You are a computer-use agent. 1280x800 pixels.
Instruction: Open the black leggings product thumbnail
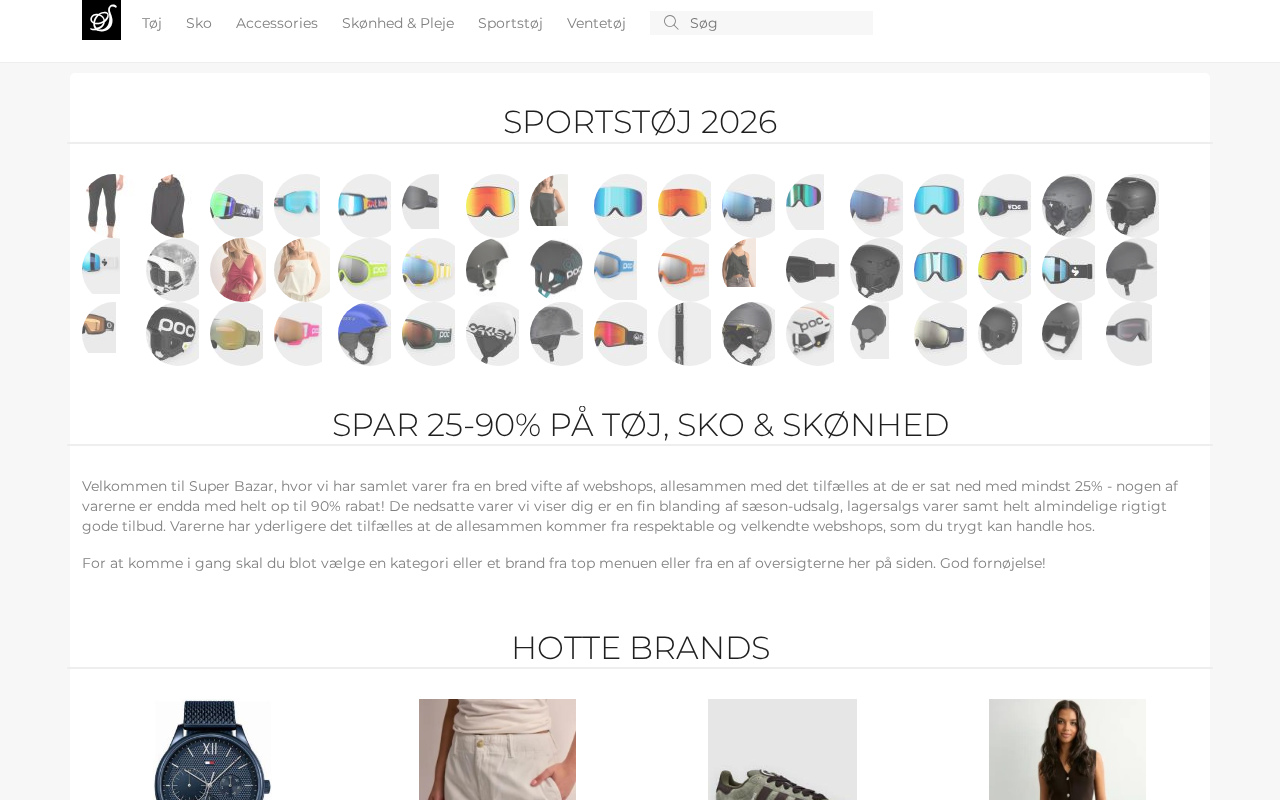pos(103,206)
